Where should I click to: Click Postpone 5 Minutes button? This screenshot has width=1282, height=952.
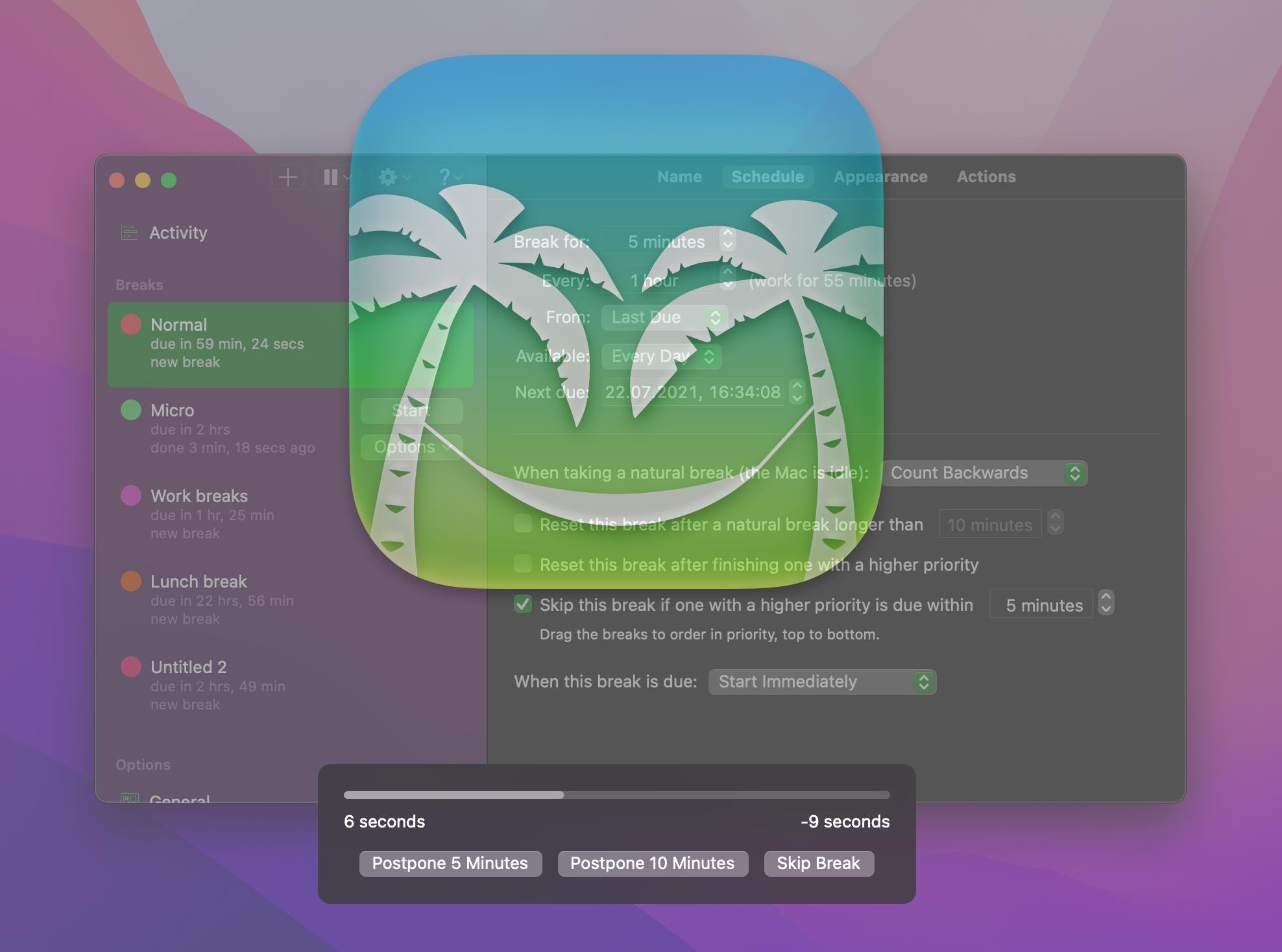pos(450,863)
